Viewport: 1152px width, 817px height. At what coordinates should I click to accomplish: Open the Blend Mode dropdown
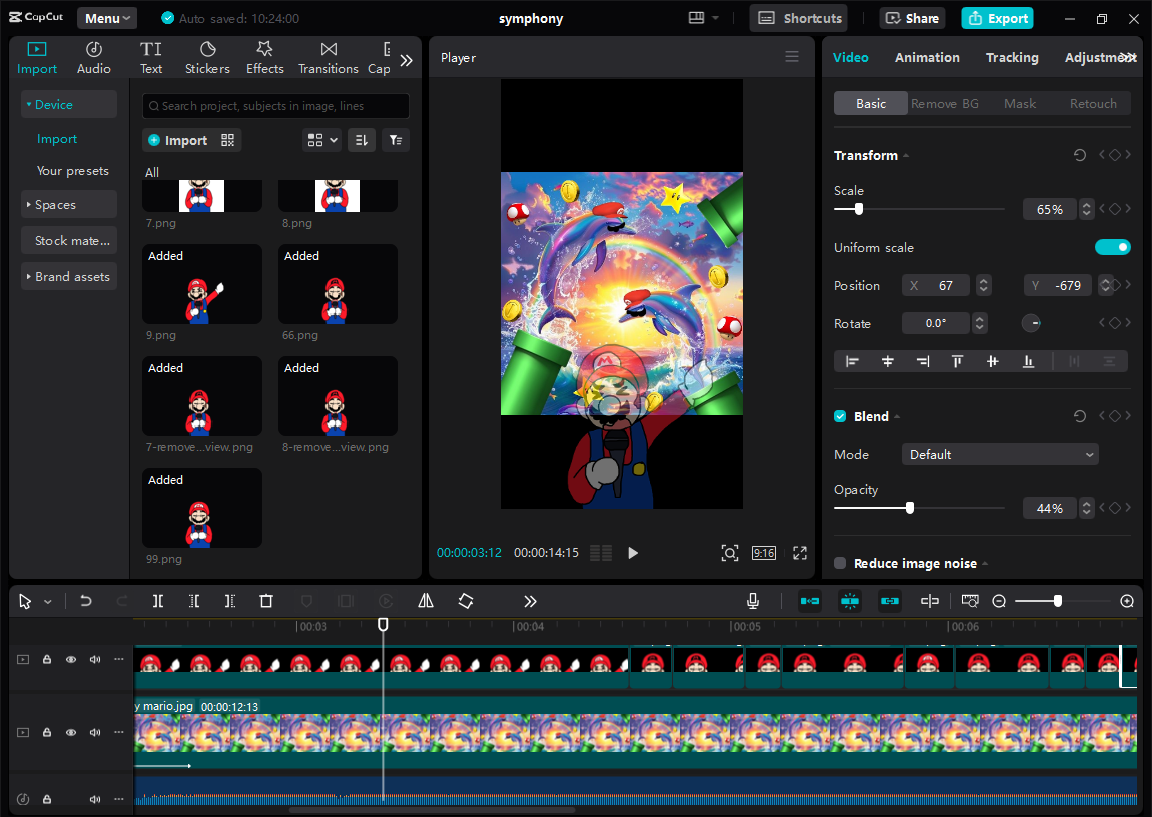[x=1000, y=455]
